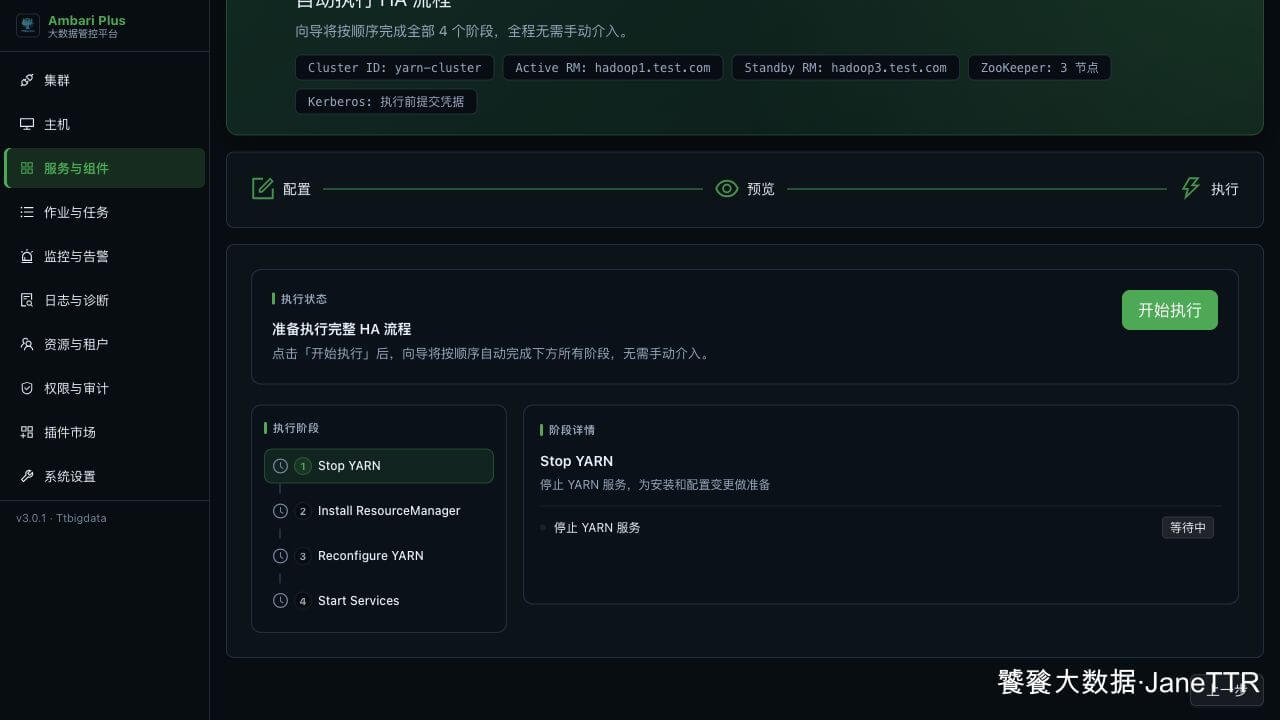Click the 等待中 status badge
The width and height of the screenshot is (1280, 720).
[x=1188, y=528]
